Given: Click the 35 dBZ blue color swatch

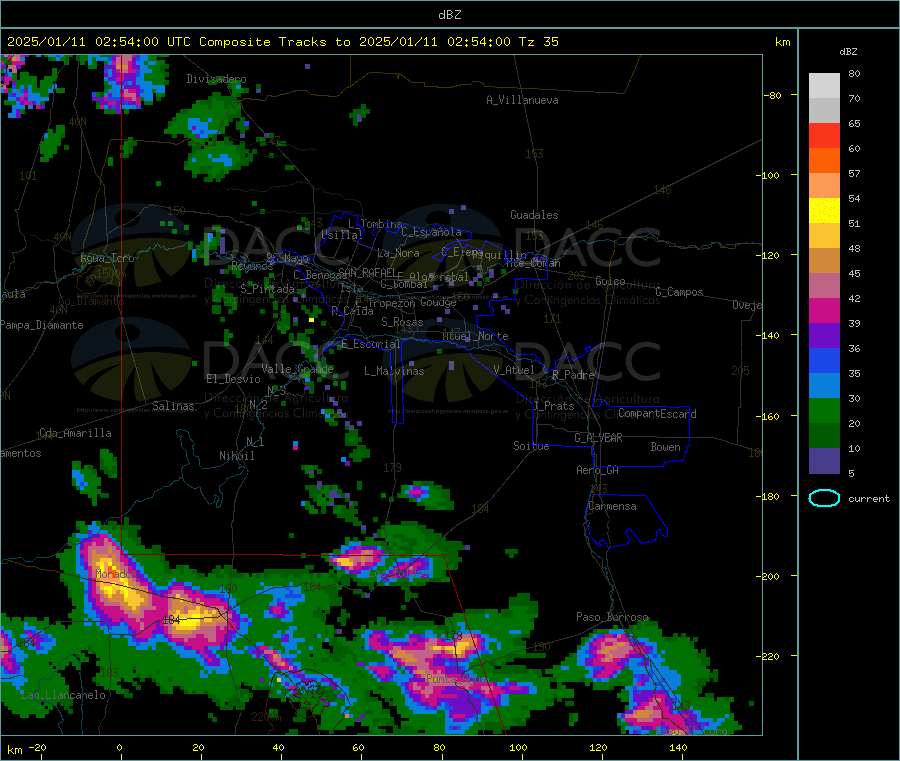Looking at the screenshot, I should (x=824, y=360).
